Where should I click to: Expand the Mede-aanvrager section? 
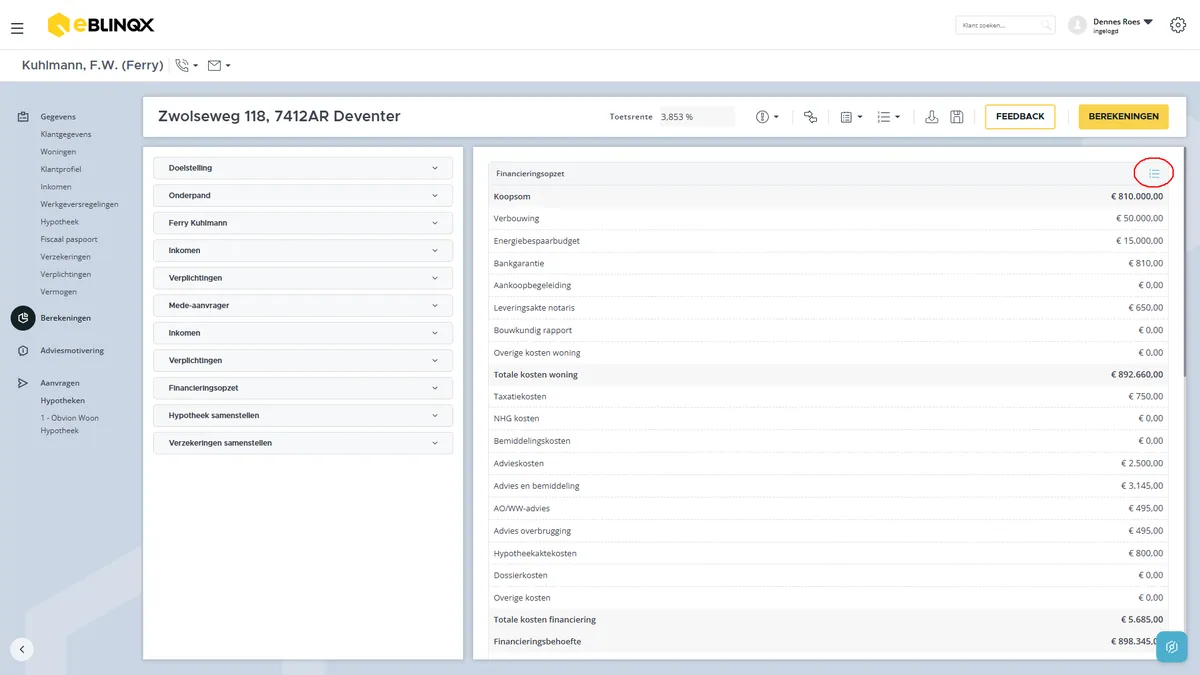tap(303, 306)
